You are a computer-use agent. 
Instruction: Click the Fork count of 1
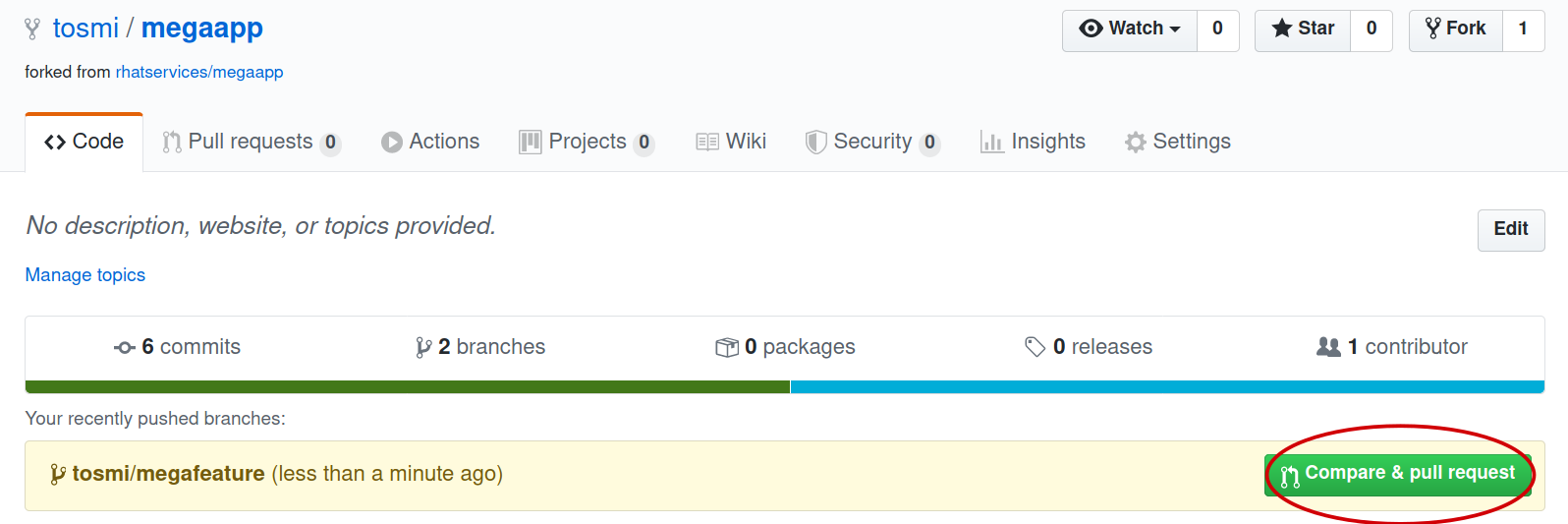pos(1524,29)
